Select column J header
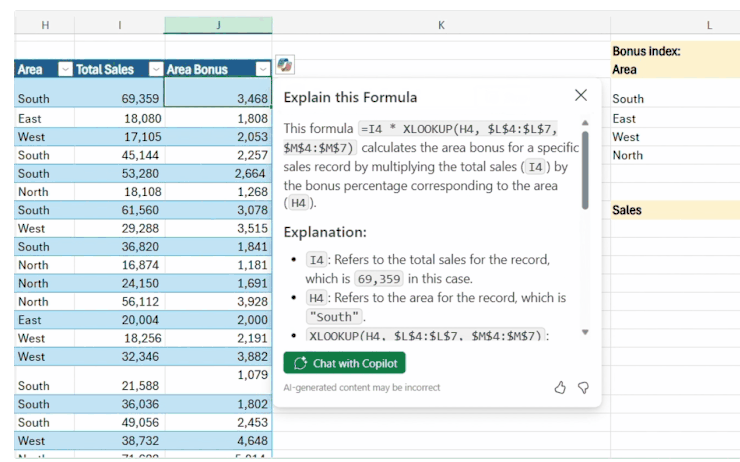740x462 pixels. point(219,25)
